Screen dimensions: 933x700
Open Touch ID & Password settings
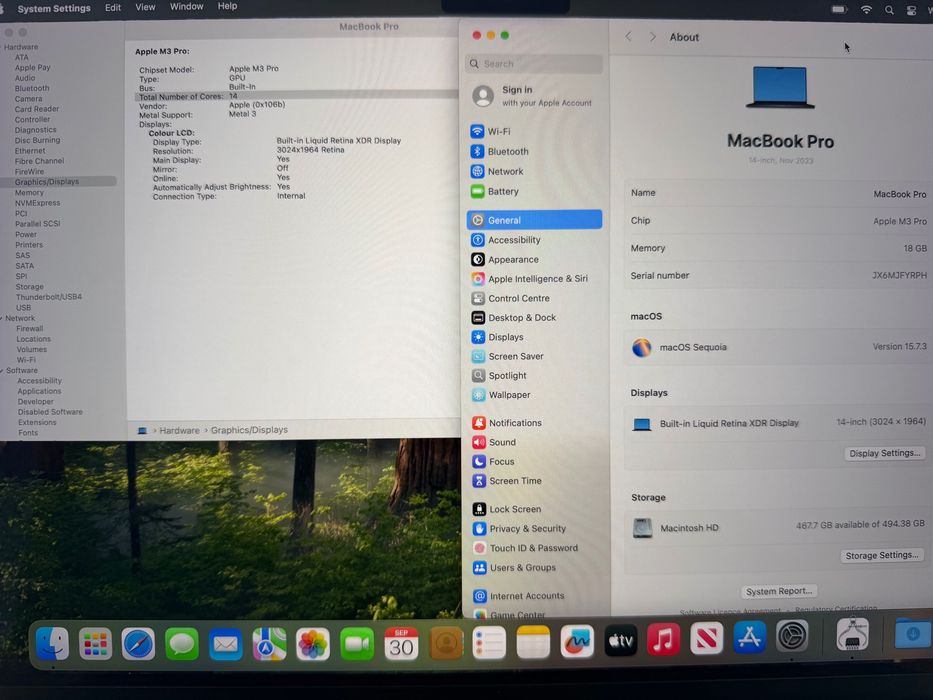point(534,548)
